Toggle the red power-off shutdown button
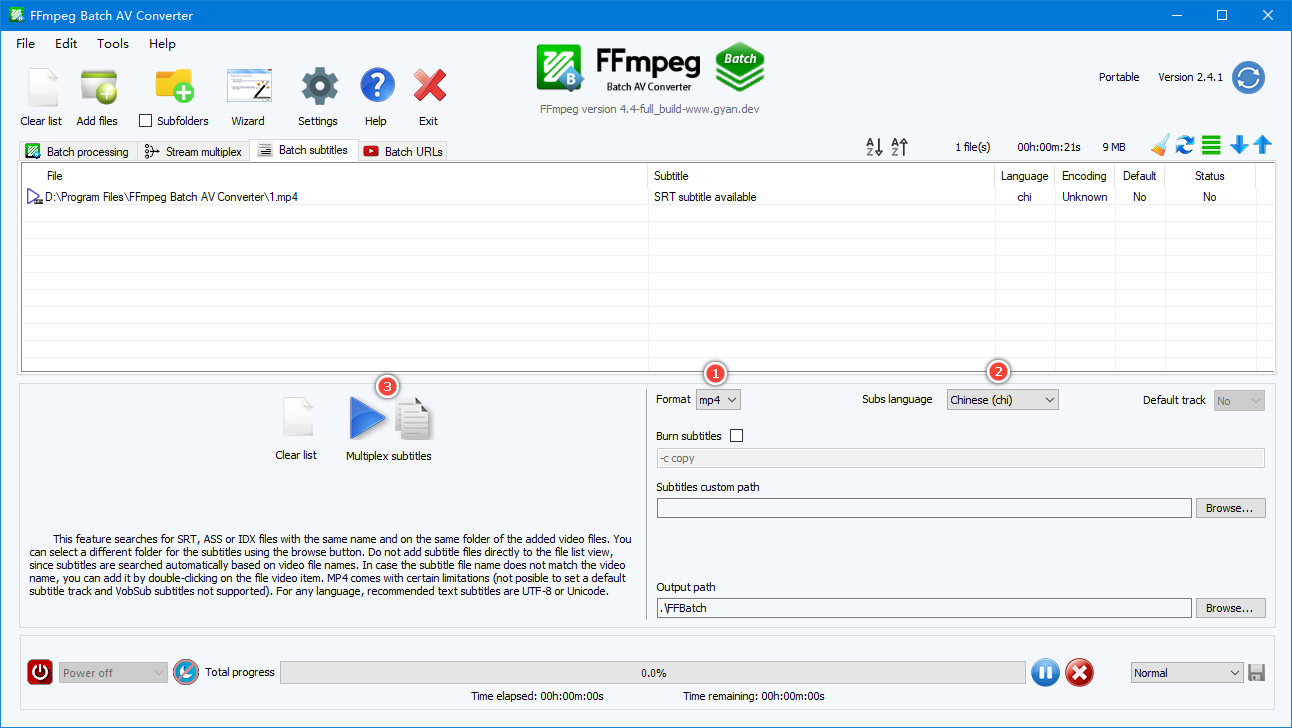Image resolution: width=1292 pixels, height=728 pixels. click(40, 673)
